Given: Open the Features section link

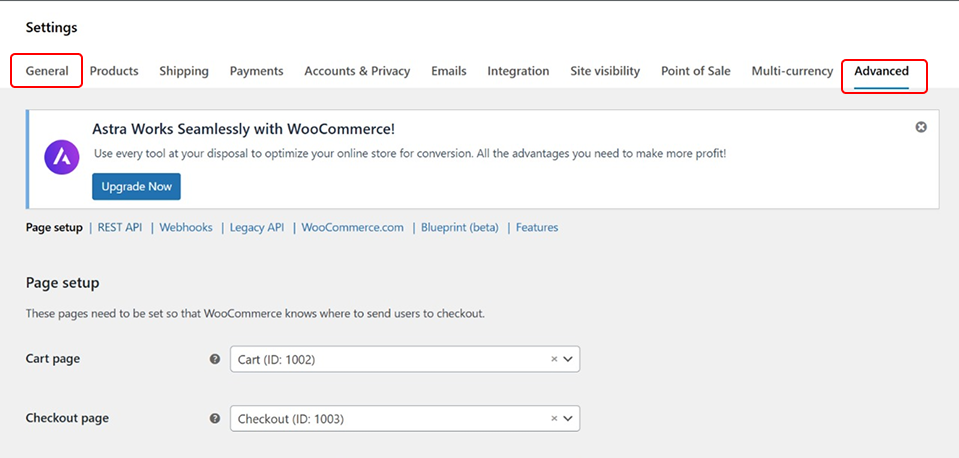Looking at the screenshot, I should pyautogui.click(x=537, y=228).
